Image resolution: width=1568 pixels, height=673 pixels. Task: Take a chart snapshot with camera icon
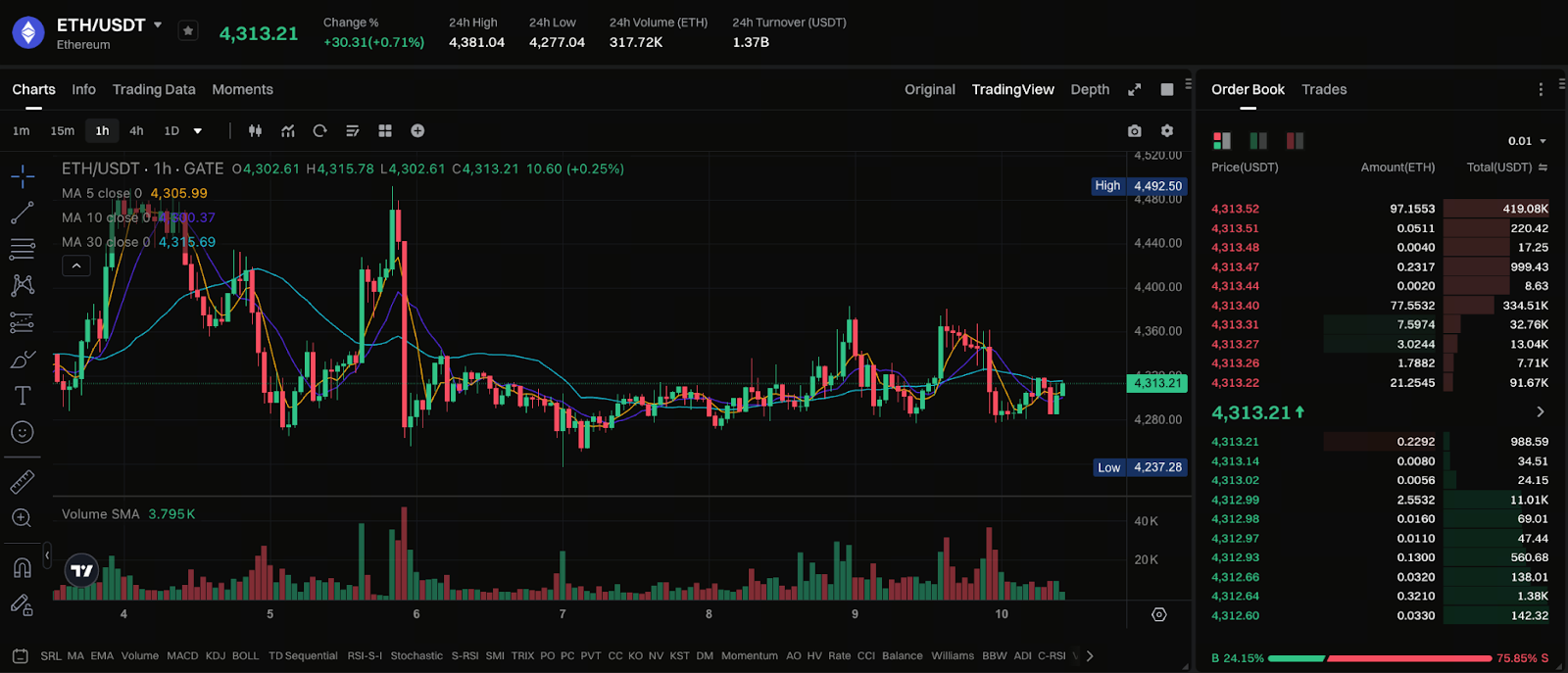pyautogui.click(x=1134, y=130)
